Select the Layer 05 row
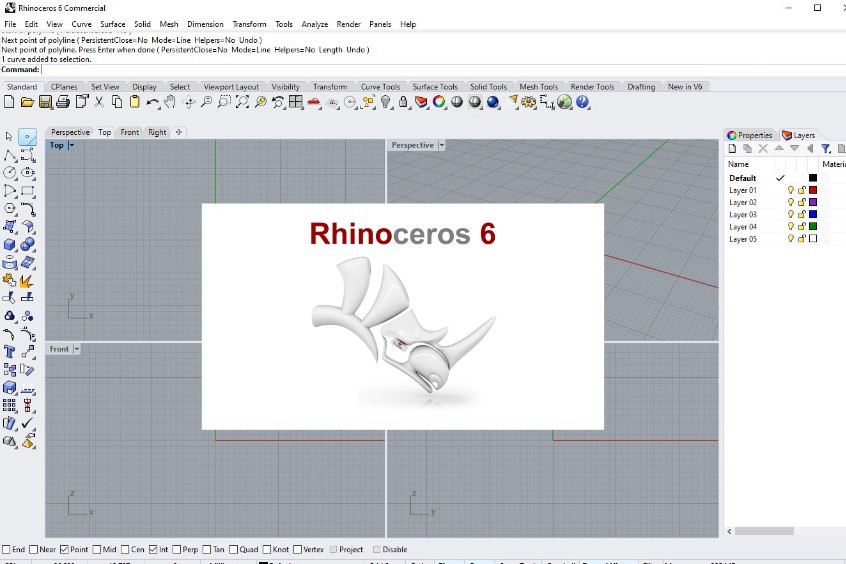The image size is (846, 564). point(785,239)
